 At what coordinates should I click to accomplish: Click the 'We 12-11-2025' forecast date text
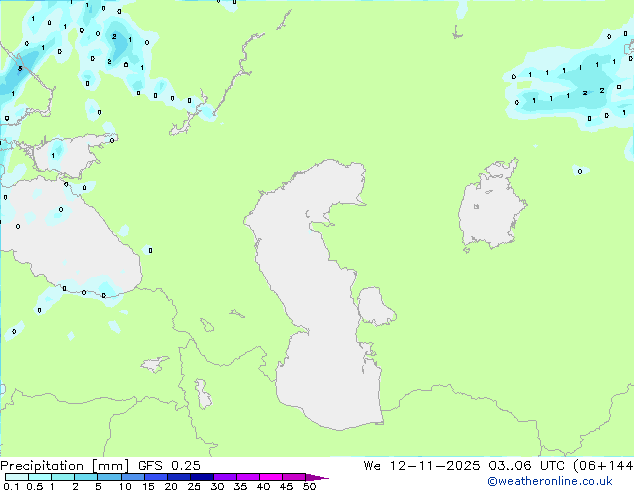422,466
